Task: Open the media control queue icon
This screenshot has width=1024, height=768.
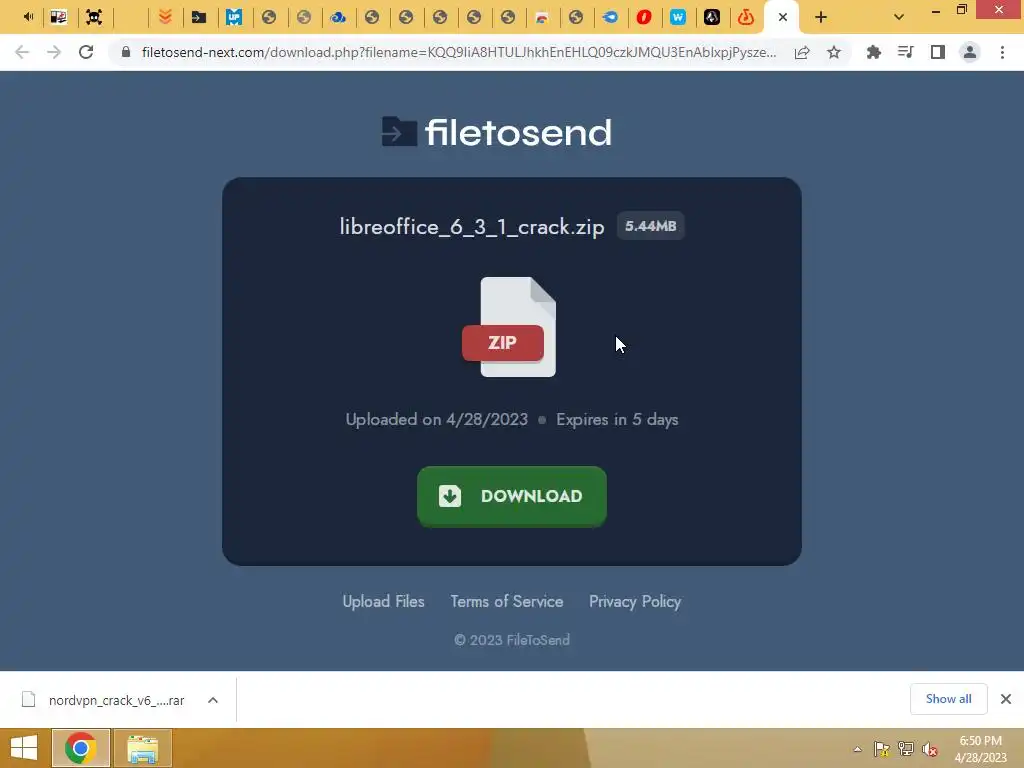Action: [x=905, y=52]
